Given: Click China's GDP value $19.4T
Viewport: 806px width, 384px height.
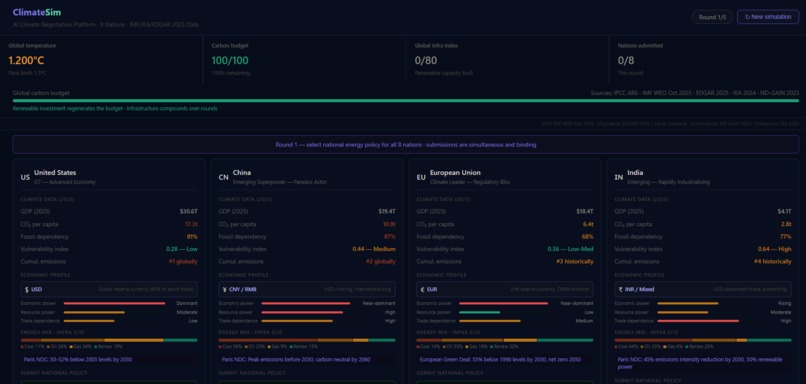Looking at the screenshot, I should pos(387,211).
